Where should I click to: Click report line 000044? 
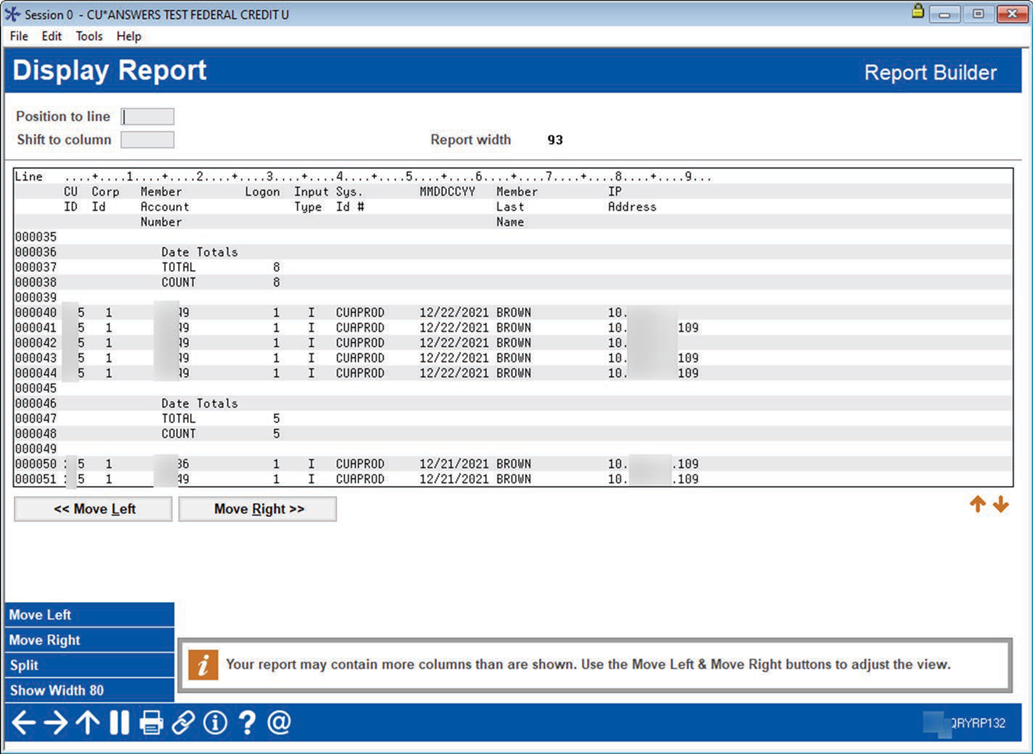coord(513,373)
